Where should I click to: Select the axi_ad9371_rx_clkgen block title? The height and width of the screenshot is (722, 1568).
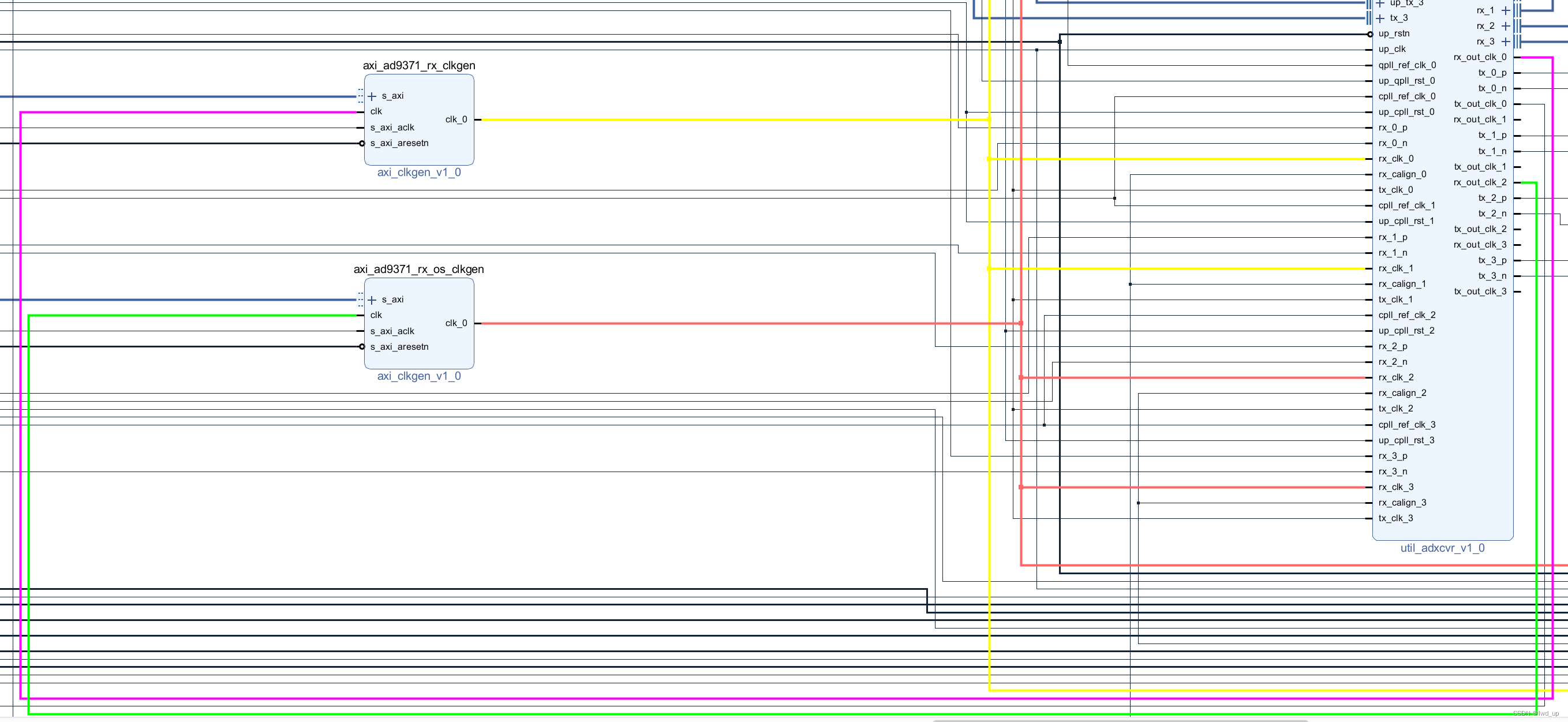419,66
